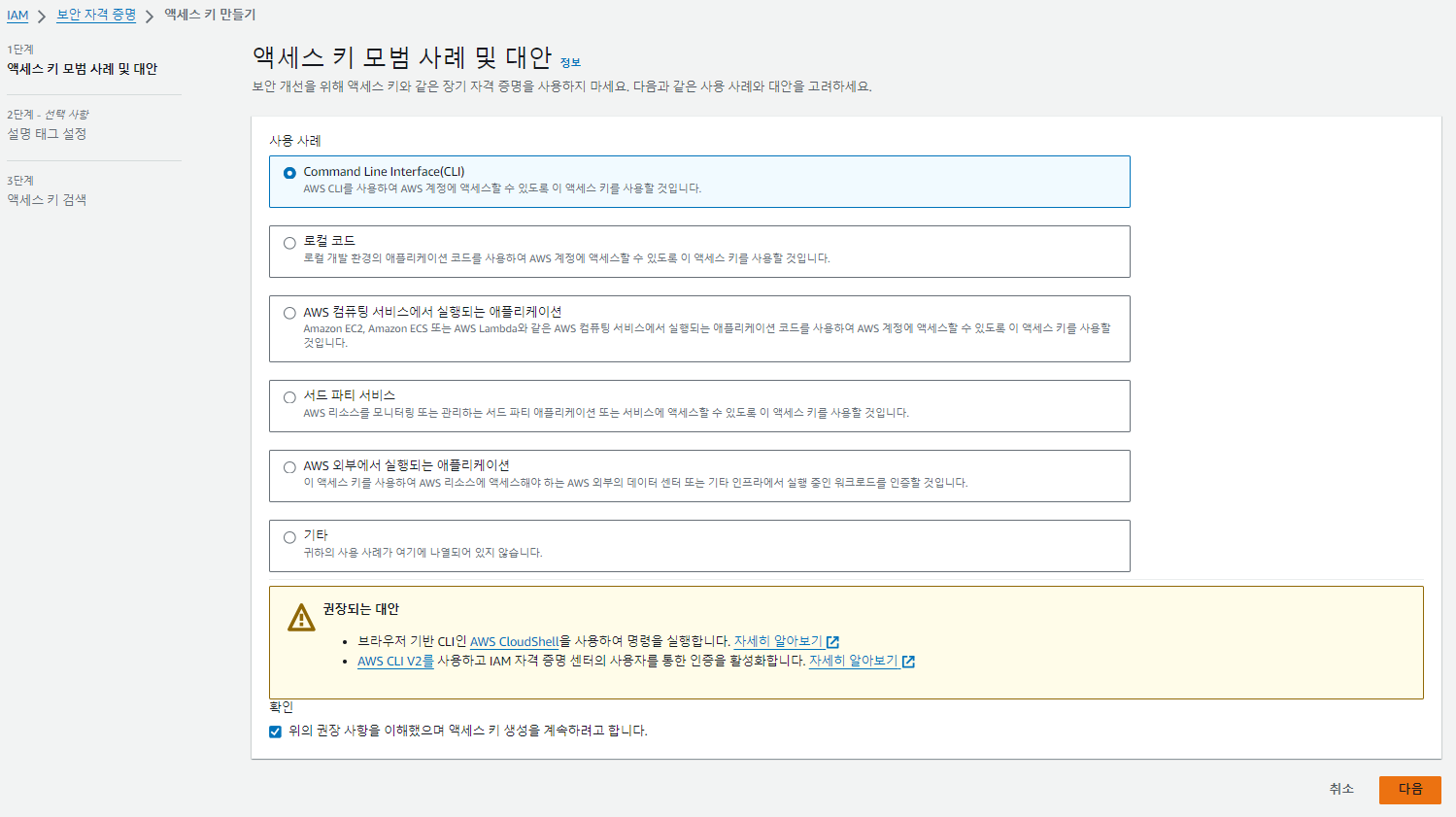Click the CLI option description text
The height and width of the screenshot is (817, 1456).
point(502,188)
